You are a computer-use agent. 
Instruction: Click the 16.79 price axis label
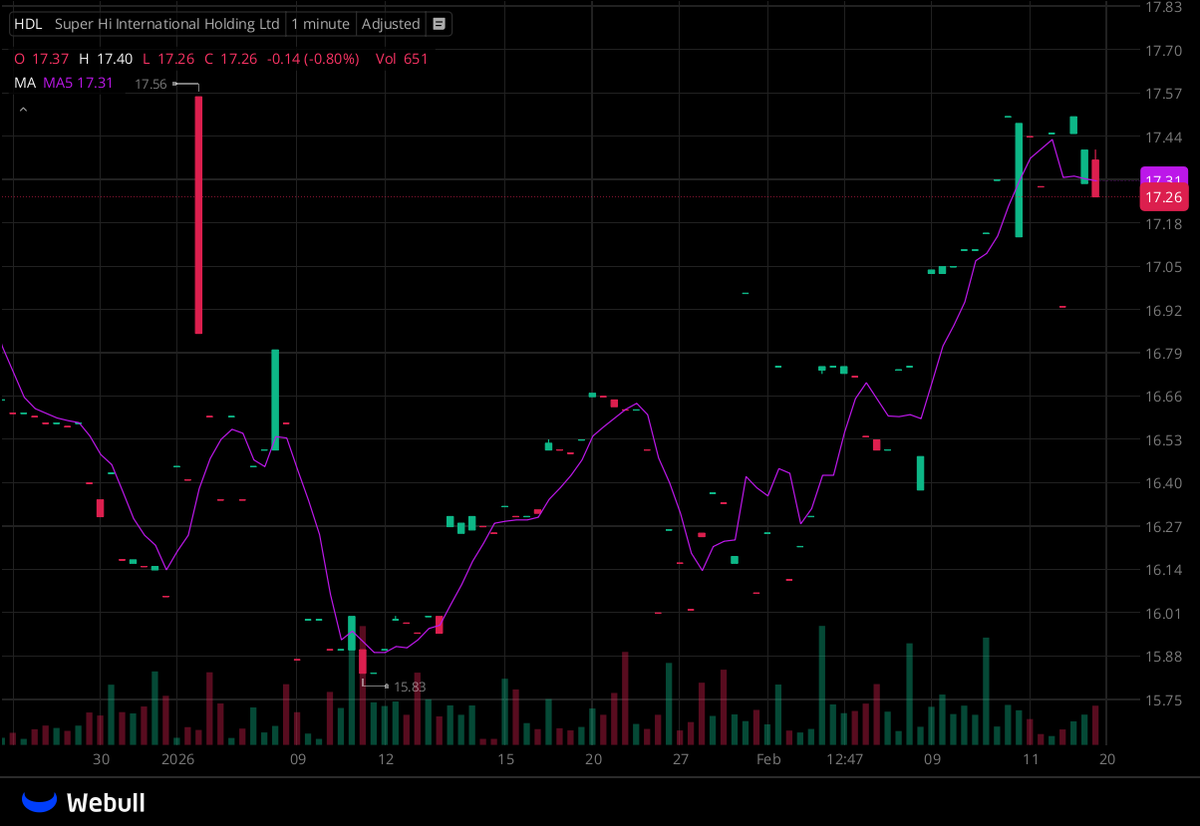(1164, 353)
